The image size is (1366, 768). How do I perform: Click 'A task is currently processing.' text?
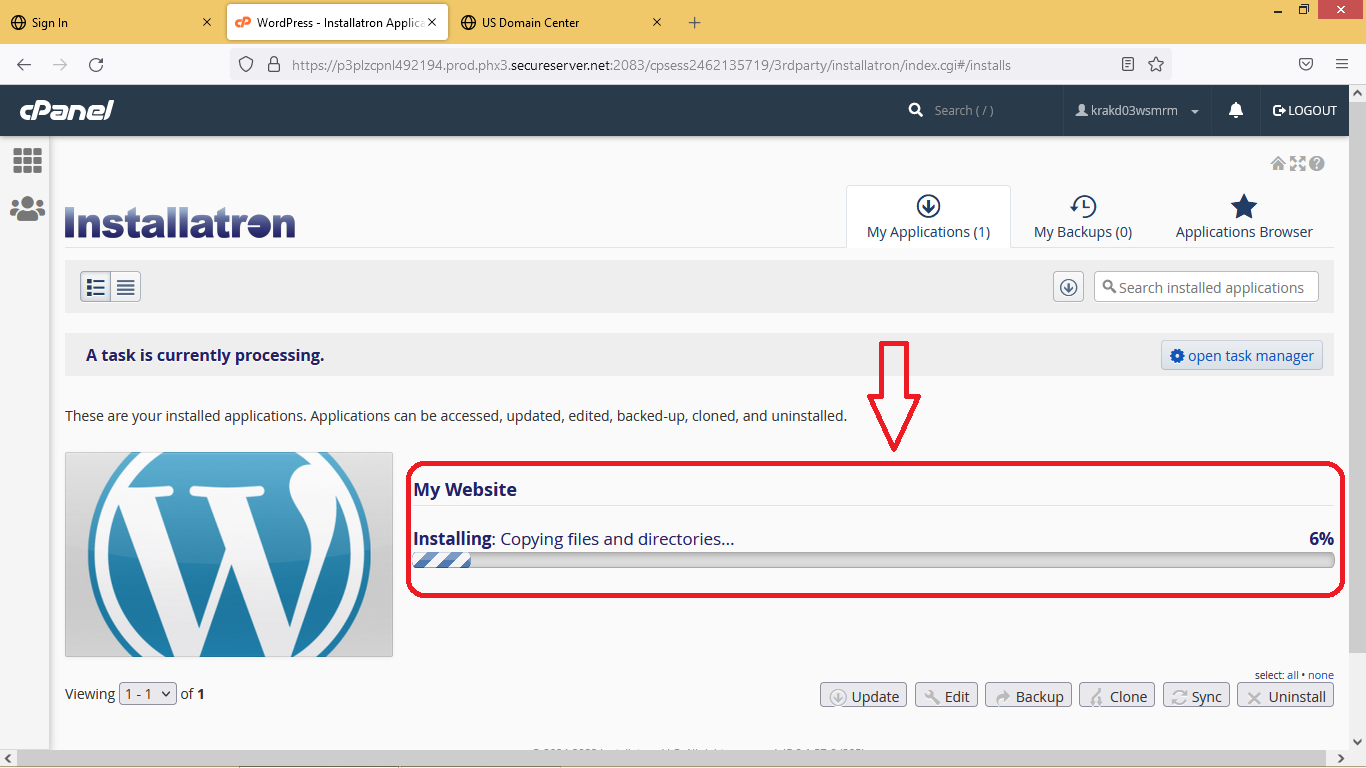click(205, 355)
